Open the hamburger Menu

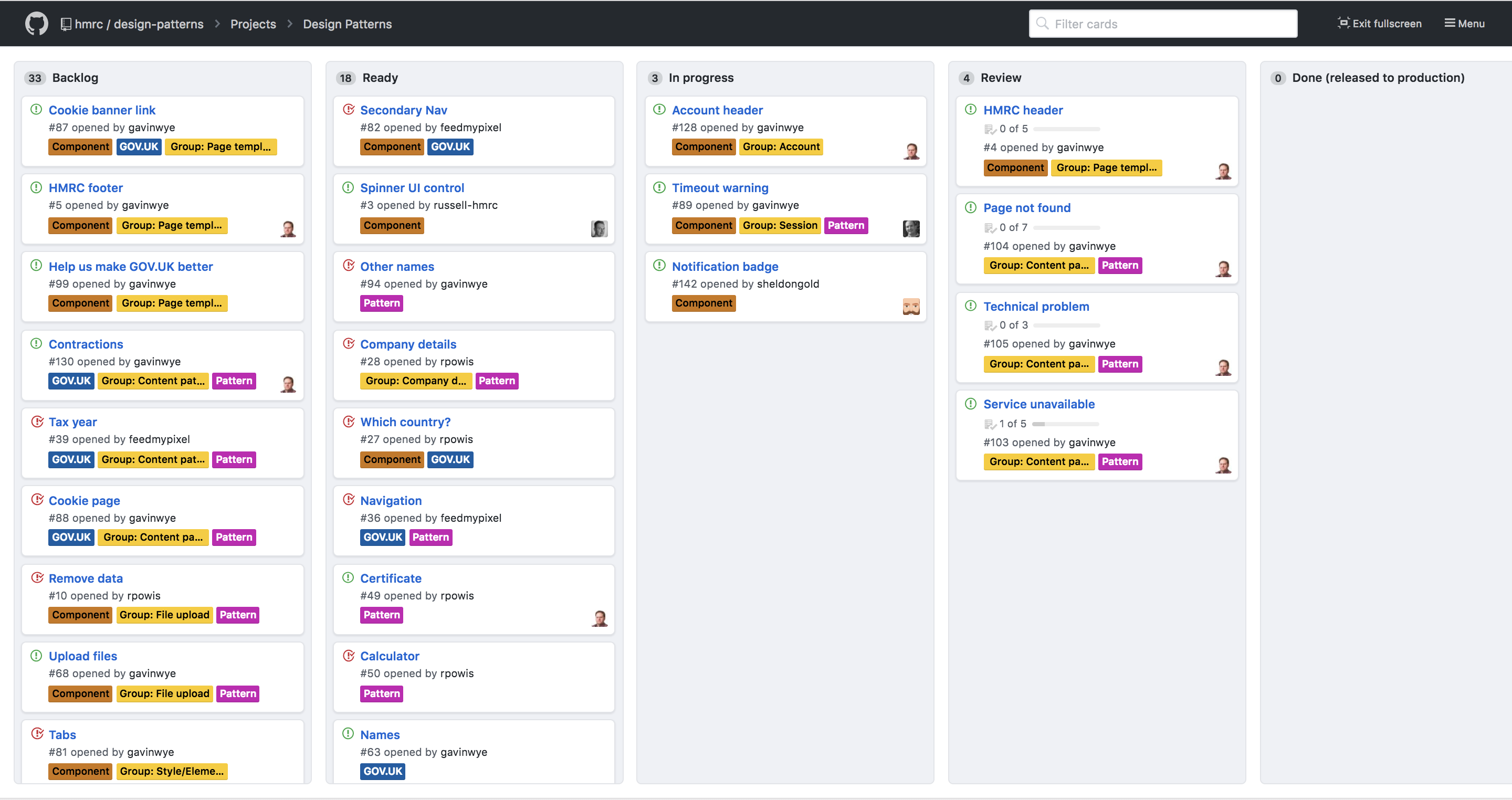point(1464,24)
